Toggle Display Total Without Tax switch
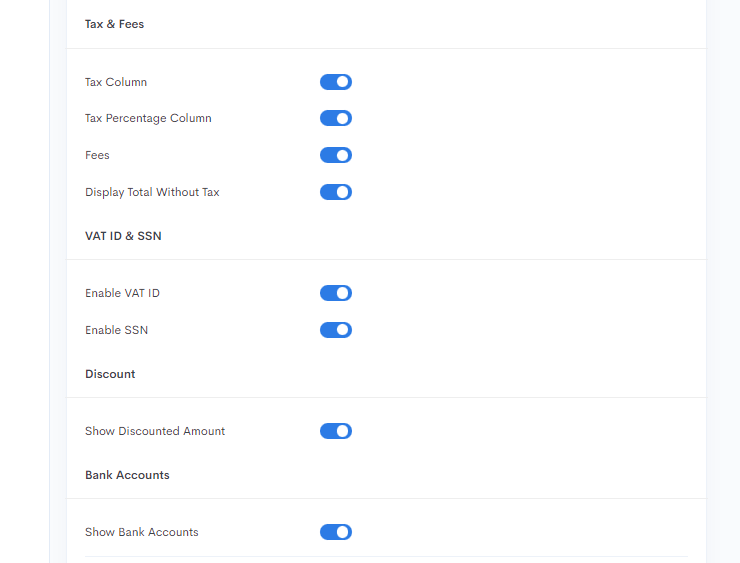The height and width of the screenshot is (563, 740). coord(336,192)
